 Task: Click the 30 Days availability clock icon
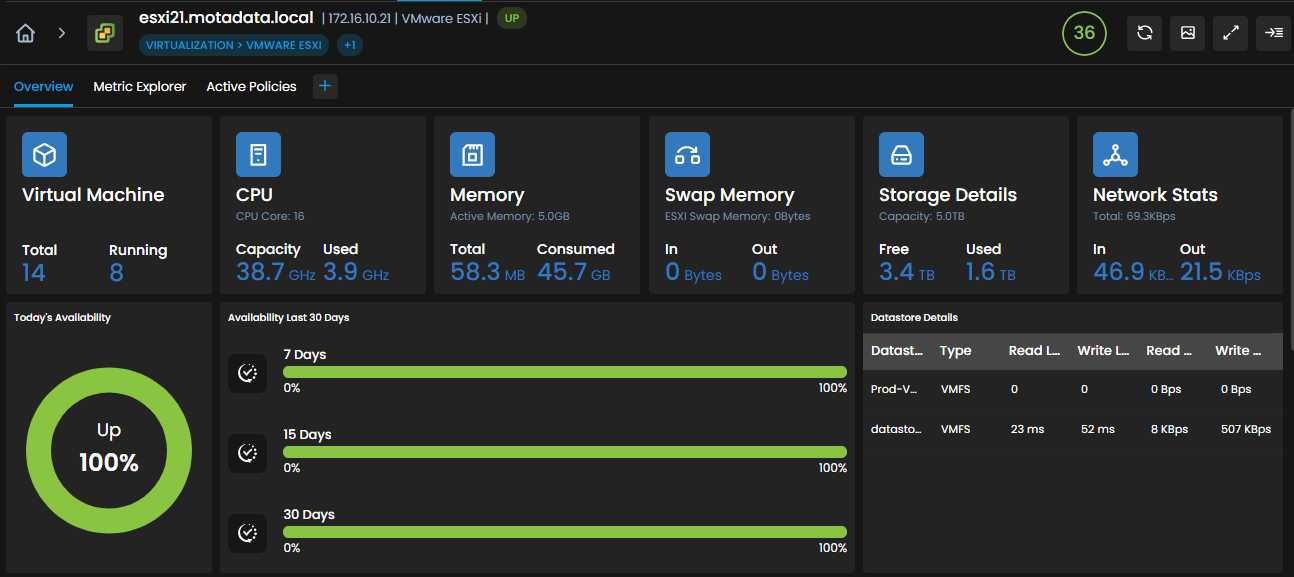pos(247,533)
